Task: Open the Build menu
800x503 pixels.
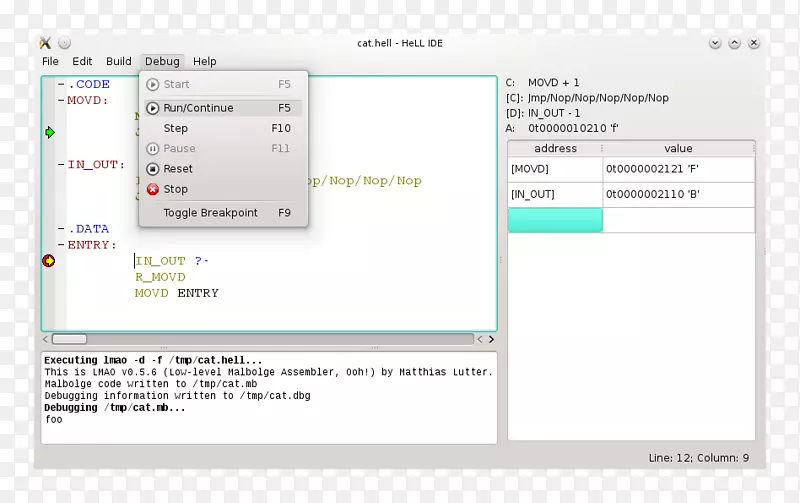Action: coord(118,61)
